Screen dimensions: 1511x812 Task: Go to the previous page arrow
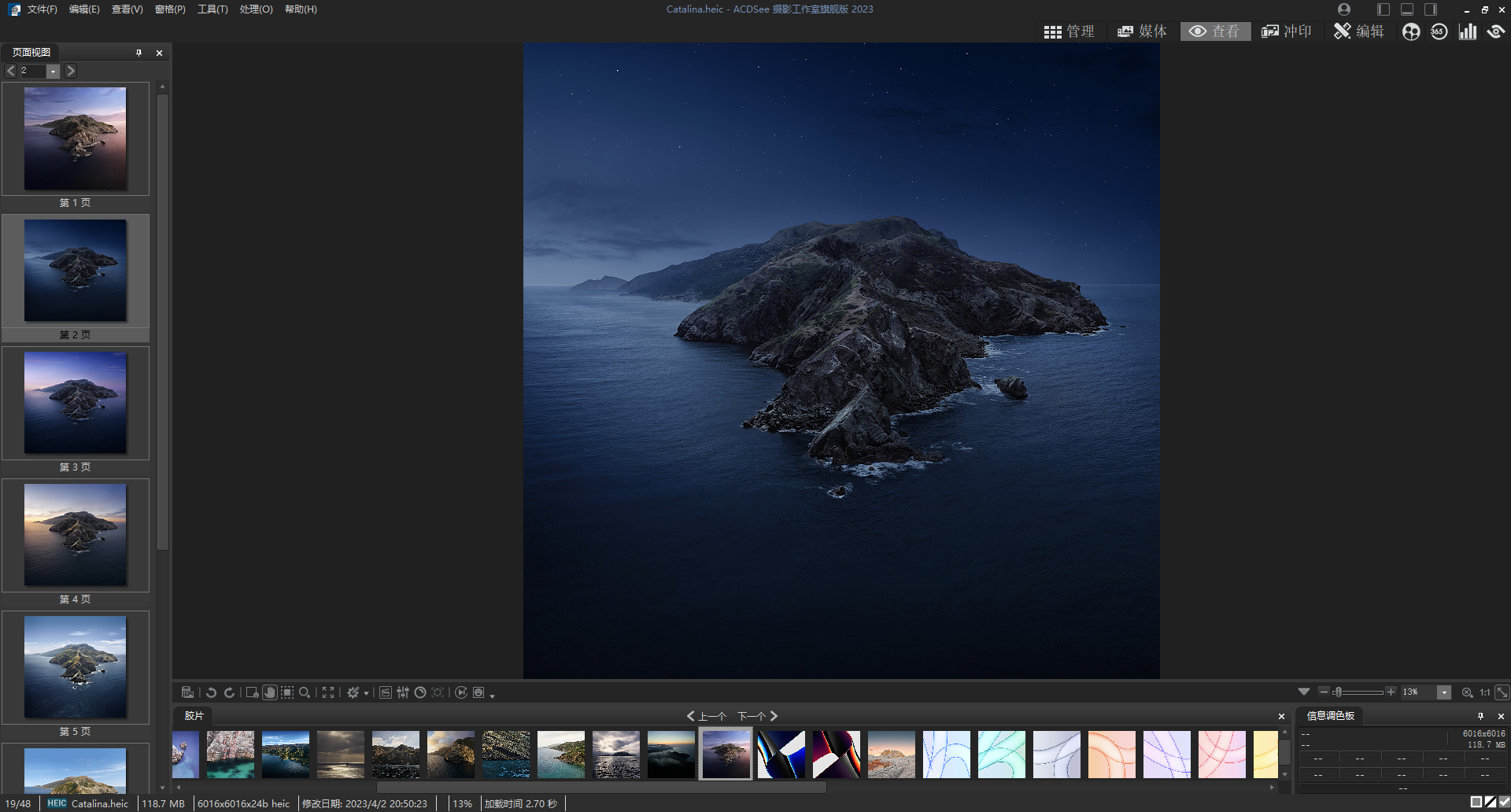10,71
